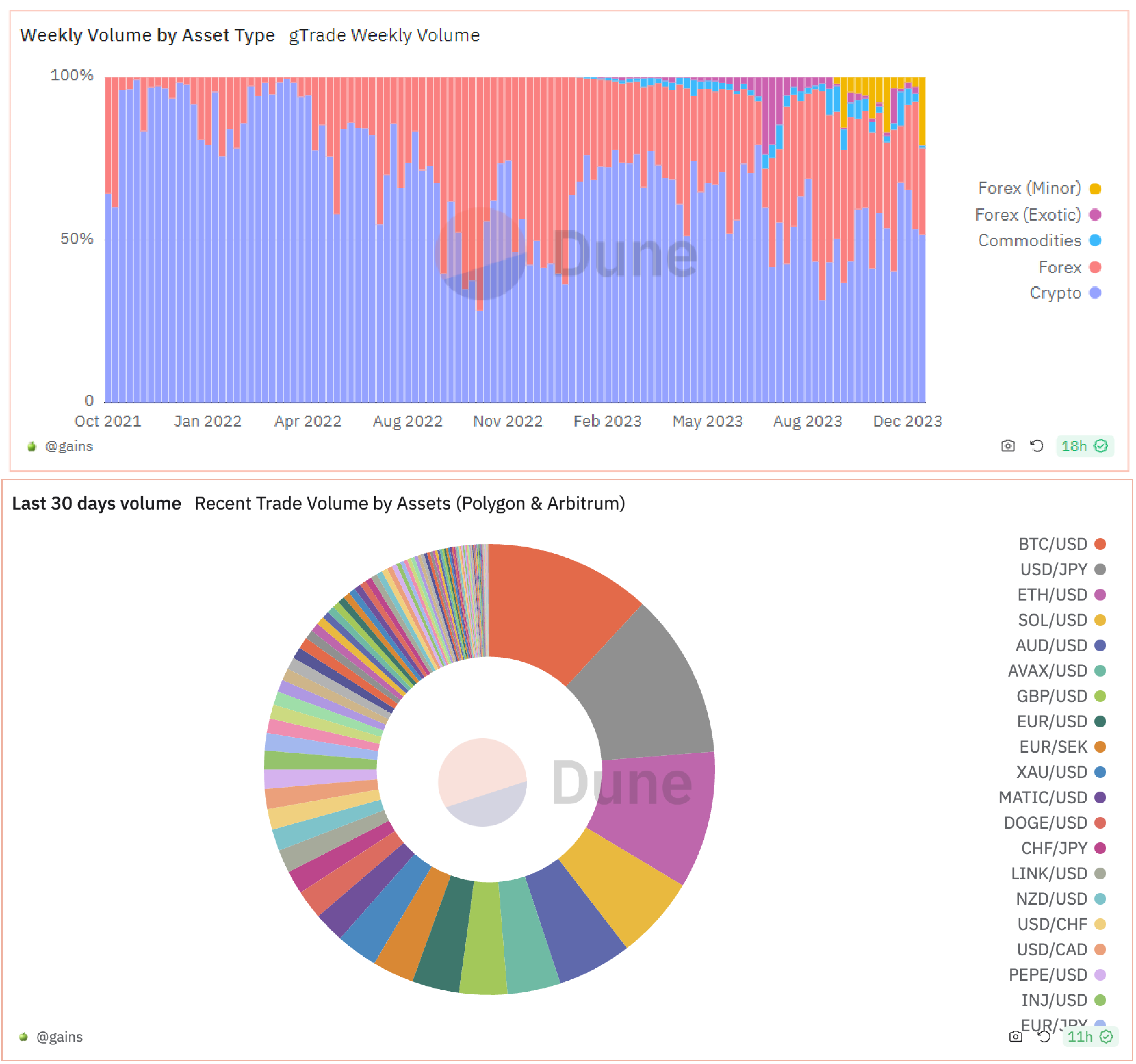
Task: Click the camera screenshot icon on Weekly Volume chart
Action: tap(1008, 446)
